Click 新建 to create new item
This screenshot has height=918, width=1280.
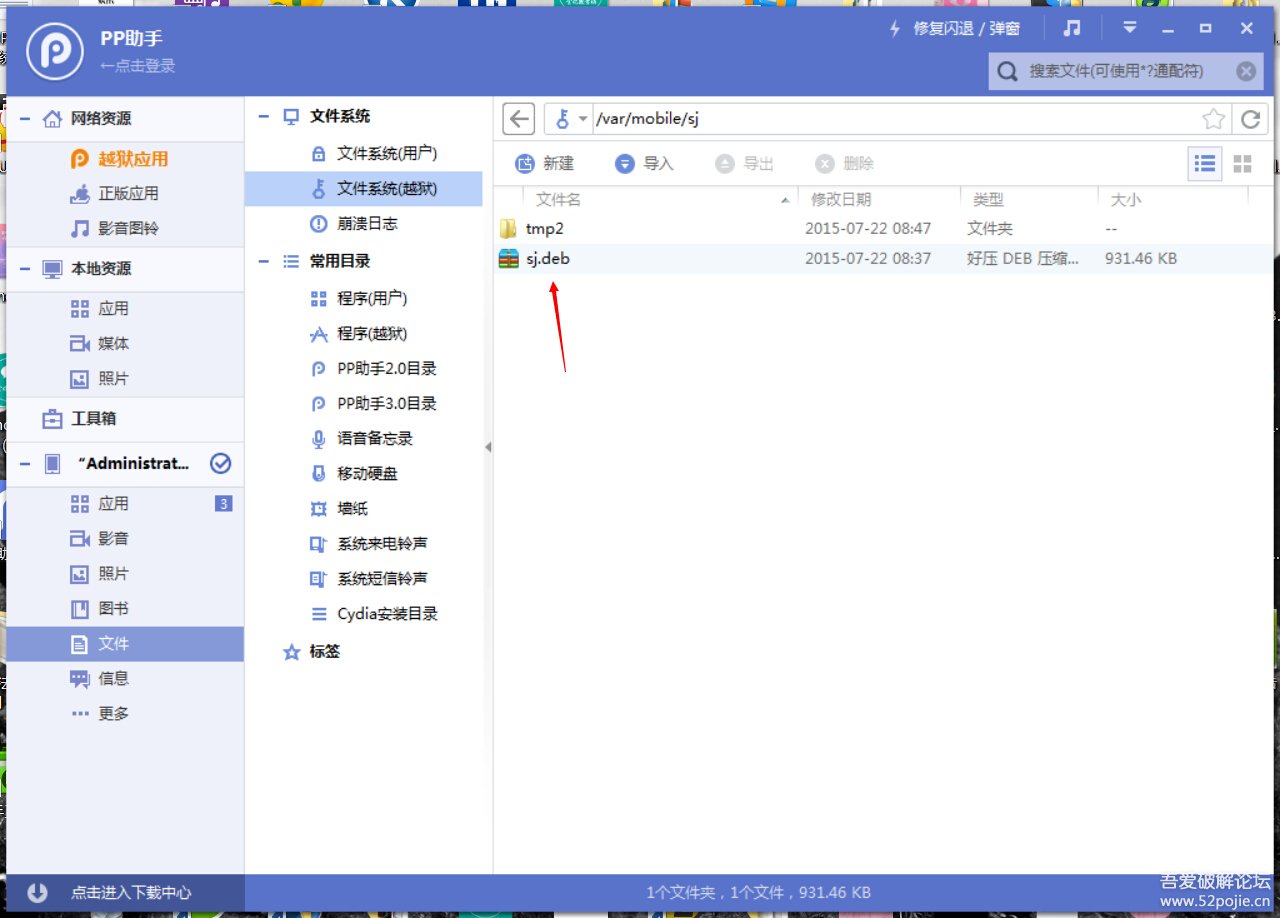tap(545, 164)
